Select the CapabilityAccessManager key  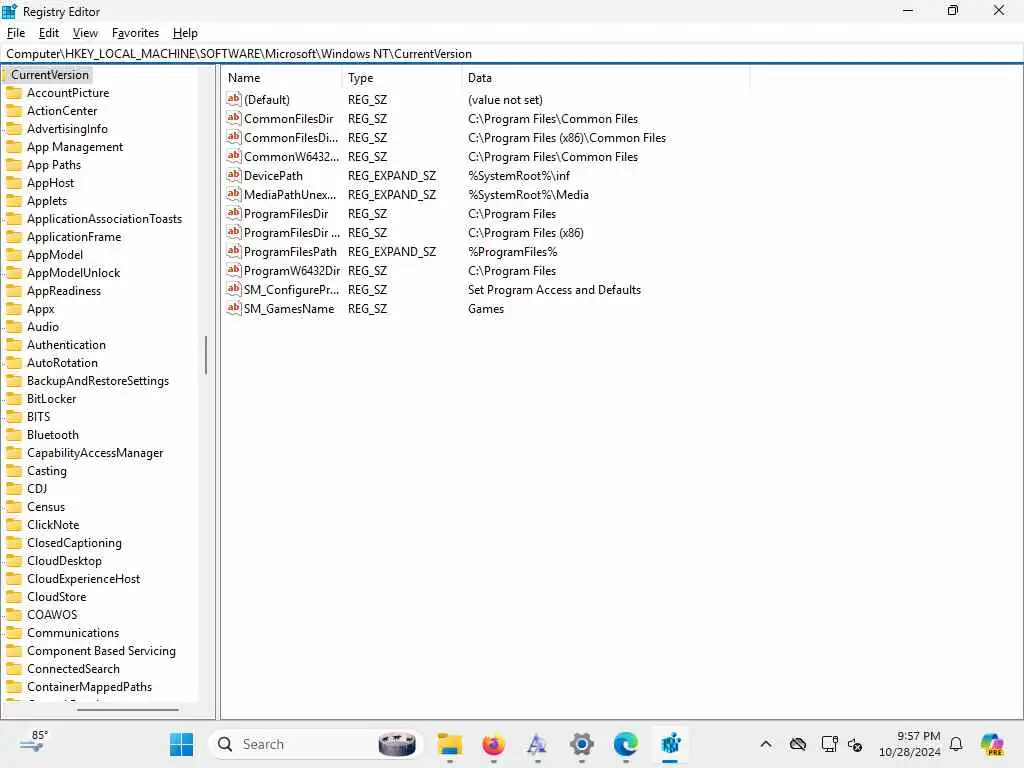95,453
